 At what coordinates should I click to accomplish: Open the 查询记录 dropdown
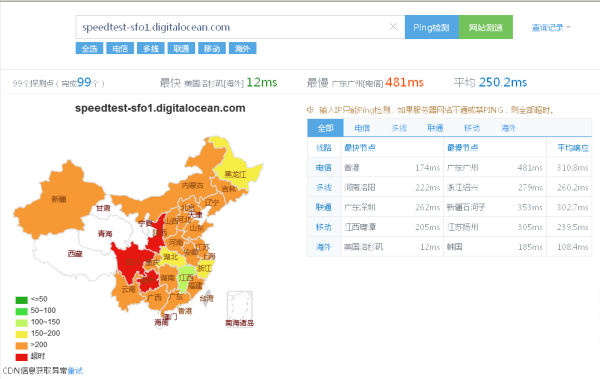[x=551, y=28]
